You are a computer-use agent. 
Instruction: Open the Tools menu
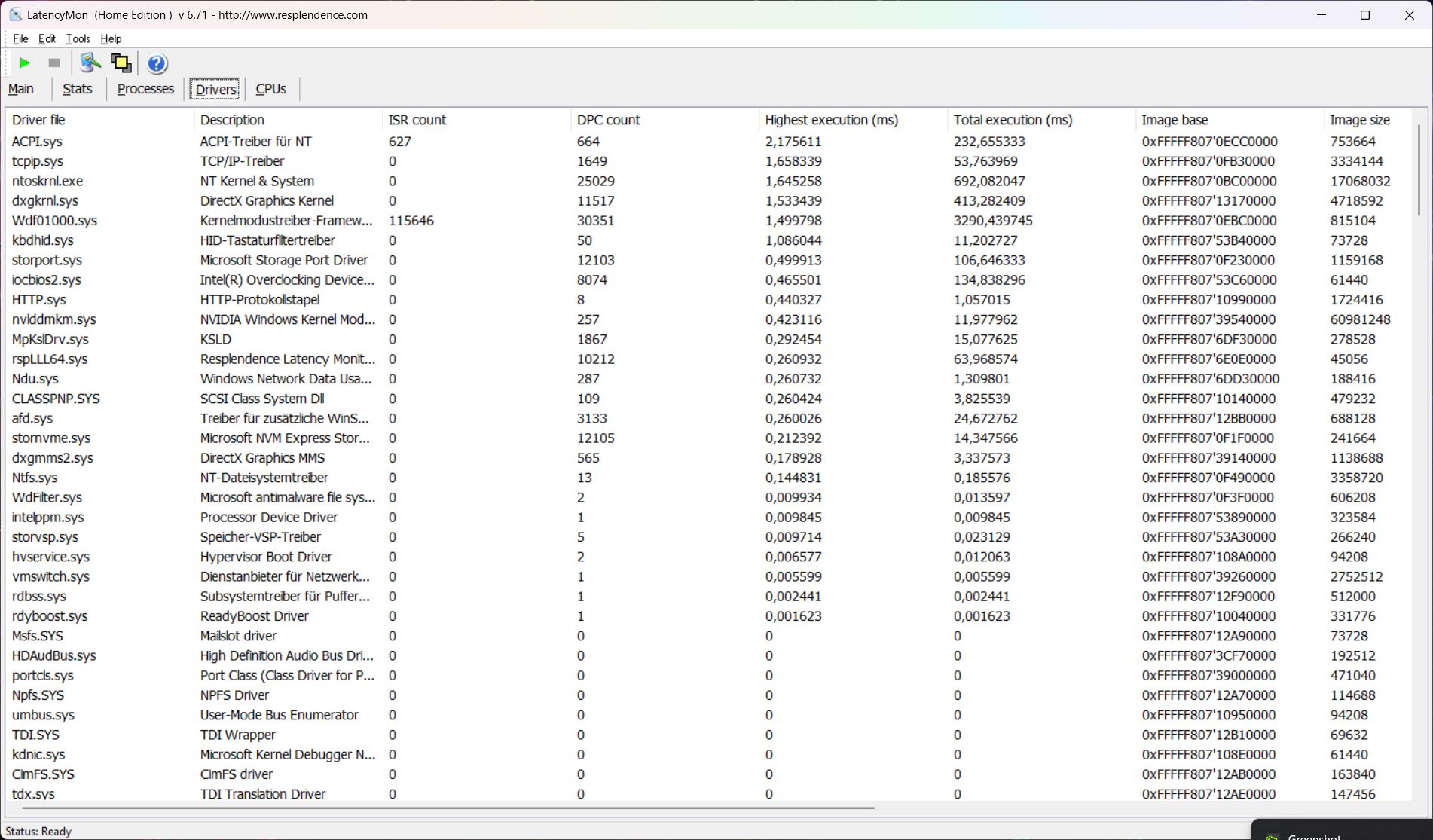(x=78, y=38)
